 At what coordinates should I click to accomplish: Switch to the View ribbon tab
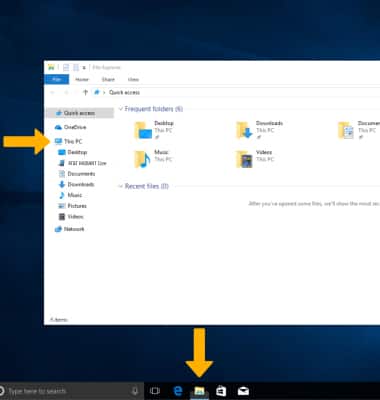tap(133, 79)
